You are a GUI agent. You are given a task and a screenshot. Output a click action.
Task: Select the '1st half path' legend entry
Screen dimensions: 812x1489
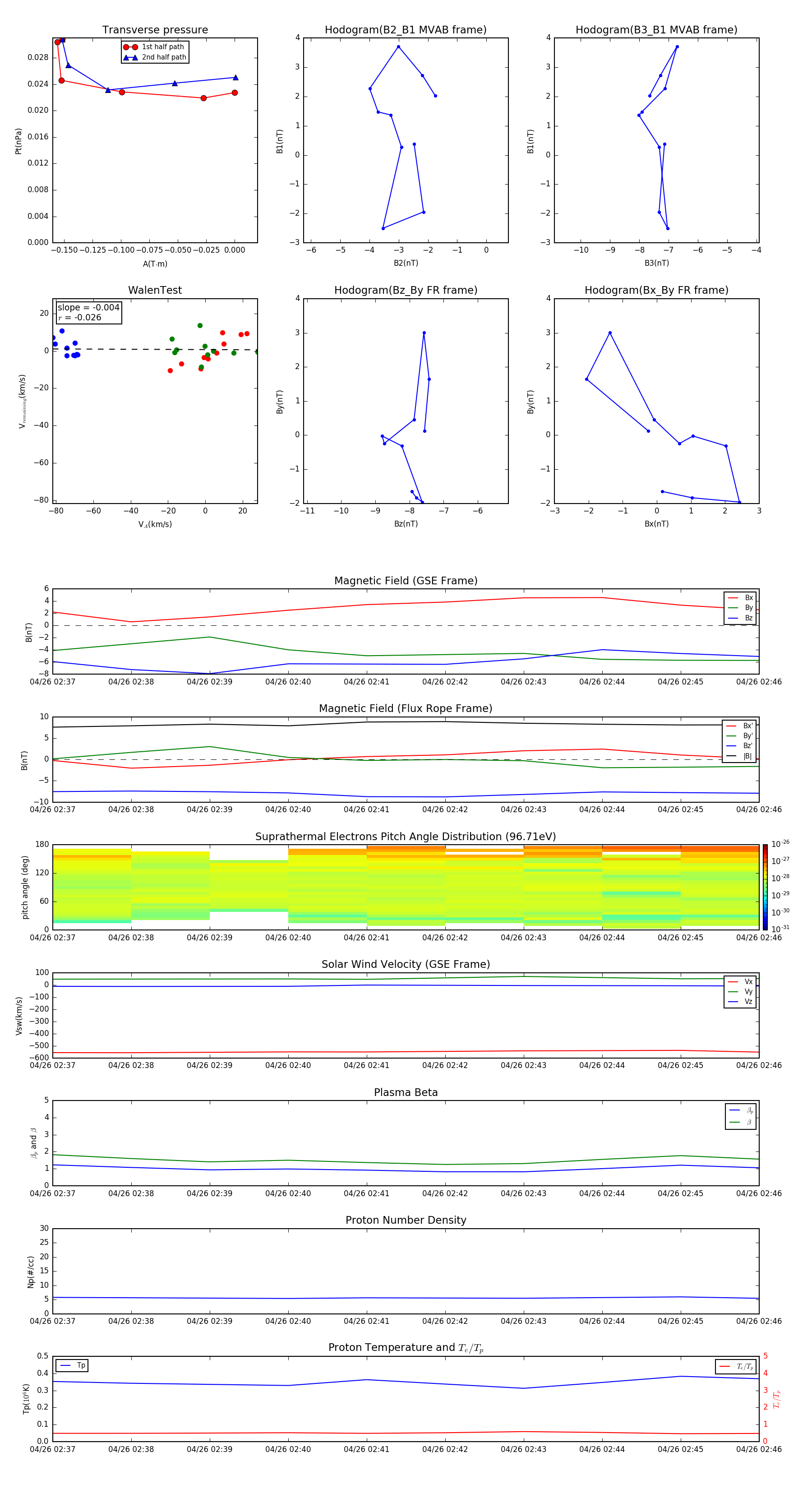tap(154, 47)
